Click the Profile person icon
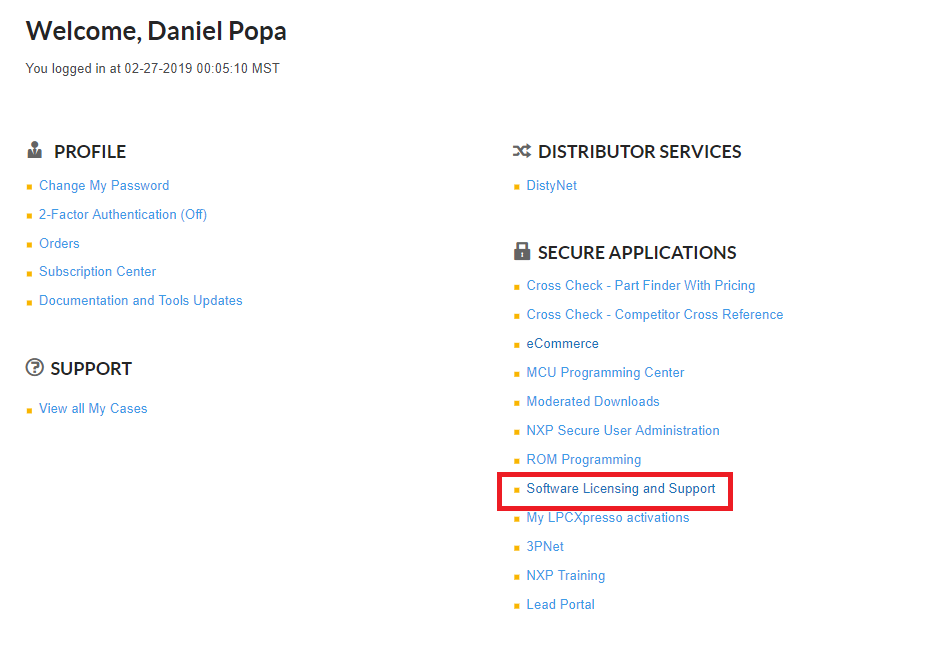The height and width of the screenshot is (648, 941). click(35, 151)
